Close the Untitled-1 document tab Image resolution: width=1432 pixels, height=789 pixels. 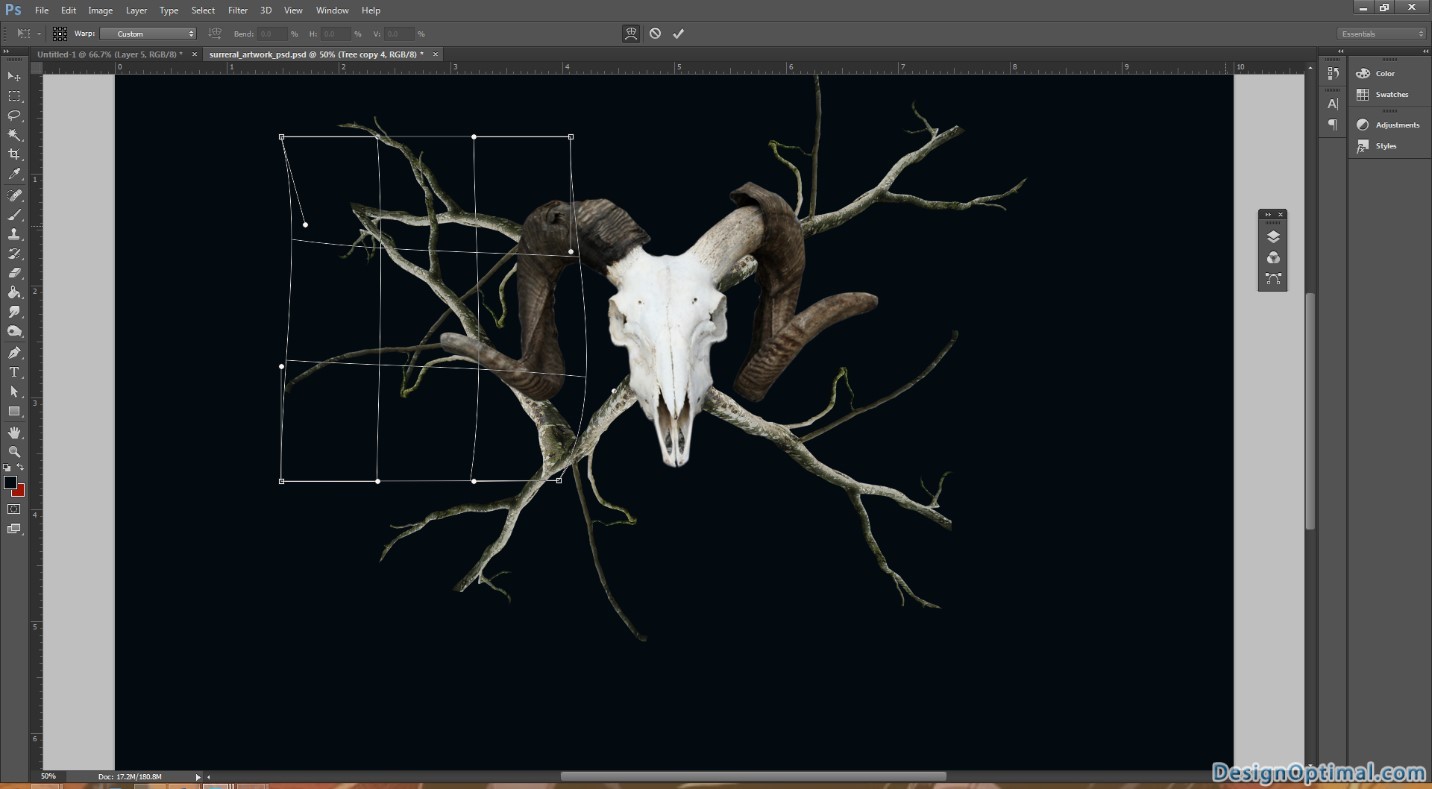pyautogui.click(x=196, y=54)
